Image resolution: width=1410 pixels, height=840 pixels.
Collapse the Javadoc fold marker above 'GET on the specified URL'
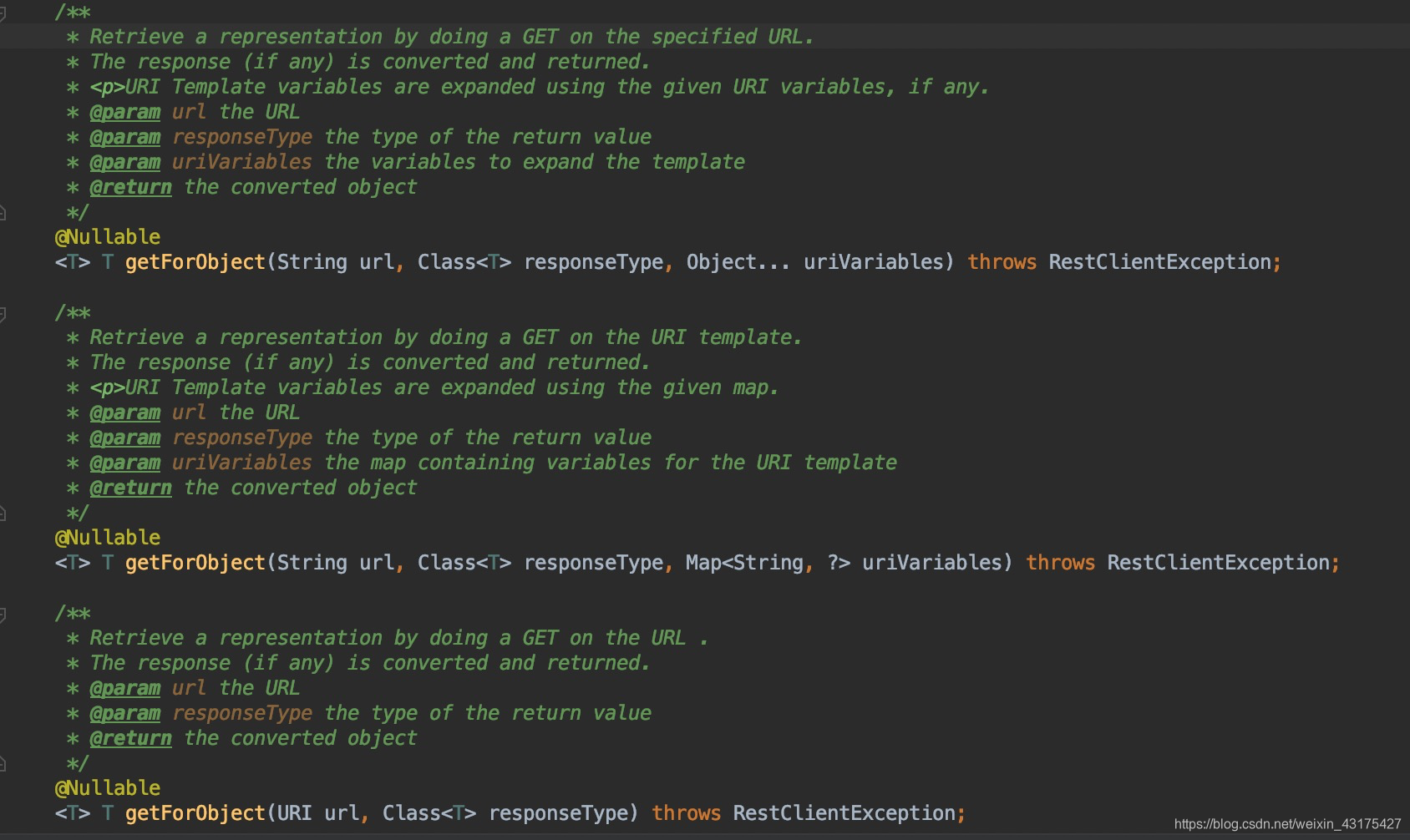[3, 13]
